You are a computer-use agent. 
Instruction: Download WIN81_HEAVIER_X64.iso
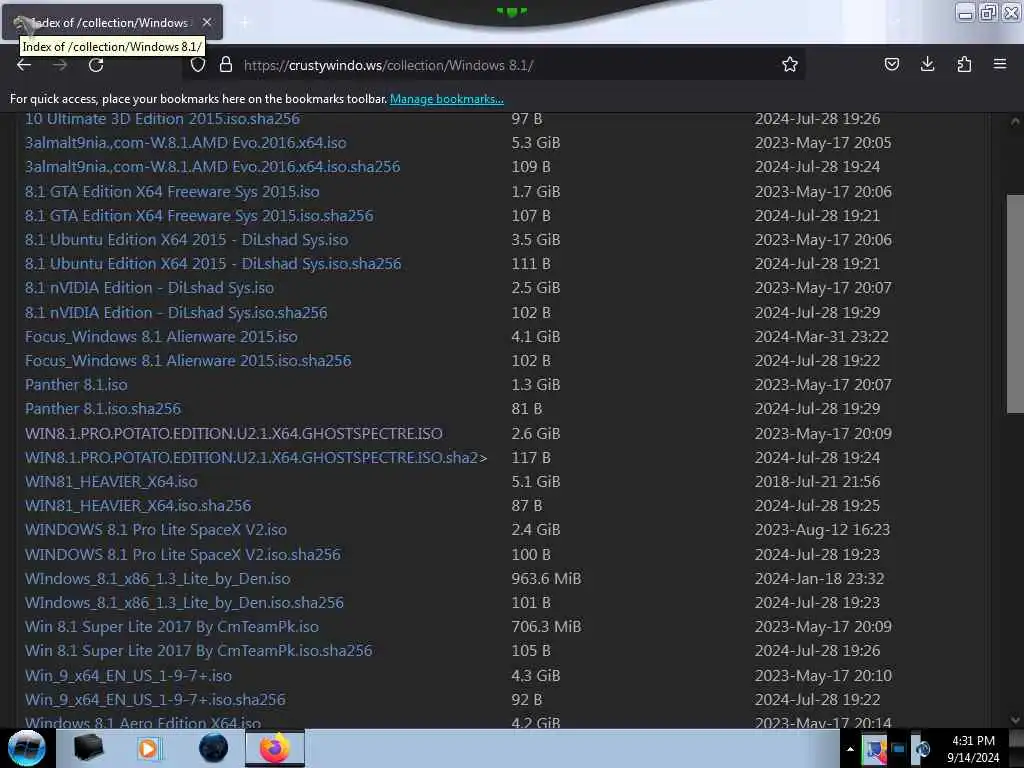click(x=111, y=482)
